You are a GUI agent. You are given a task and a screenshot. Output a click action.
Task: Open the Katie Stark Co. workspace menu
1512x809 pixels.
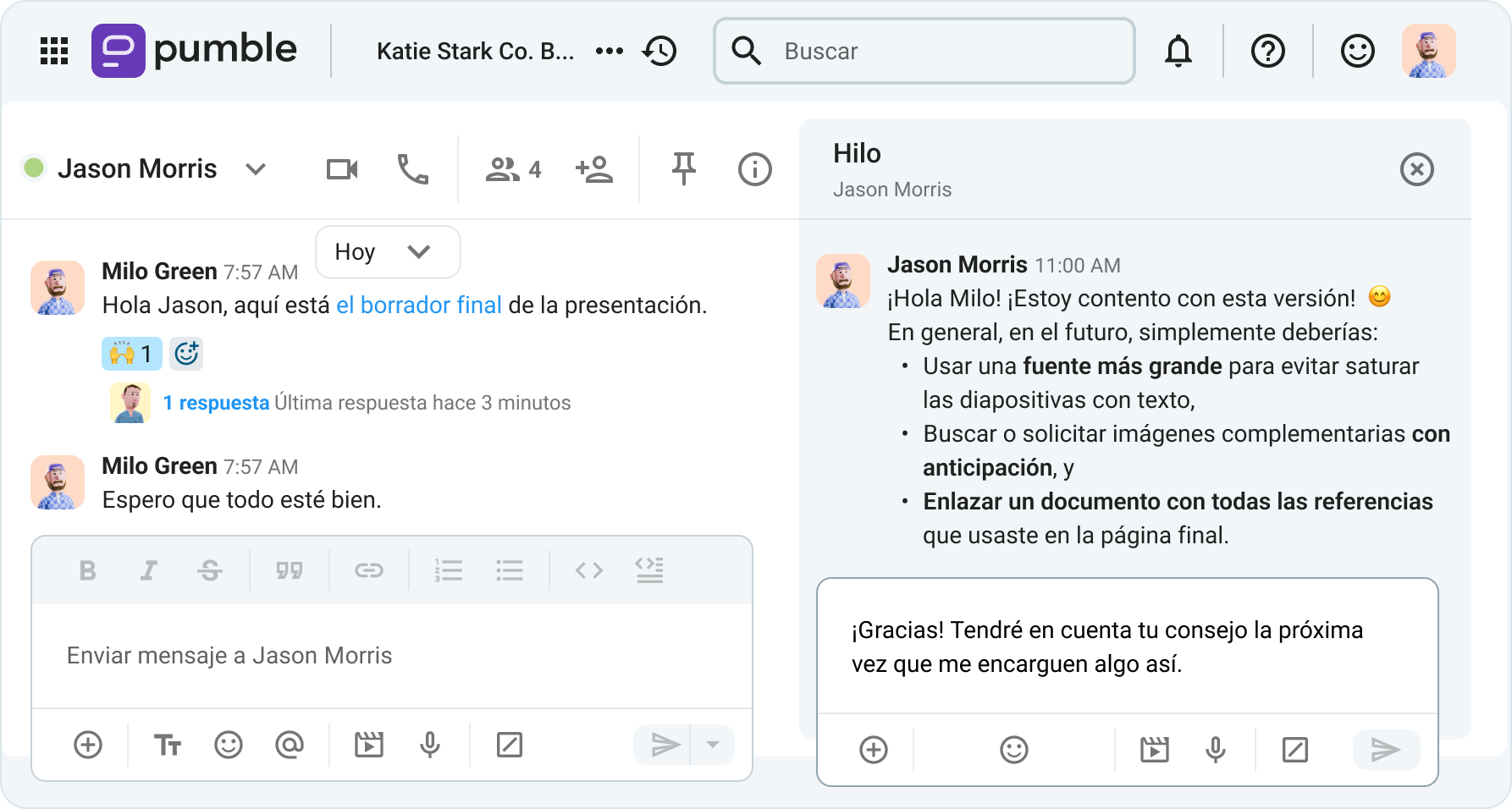point(477,51)
